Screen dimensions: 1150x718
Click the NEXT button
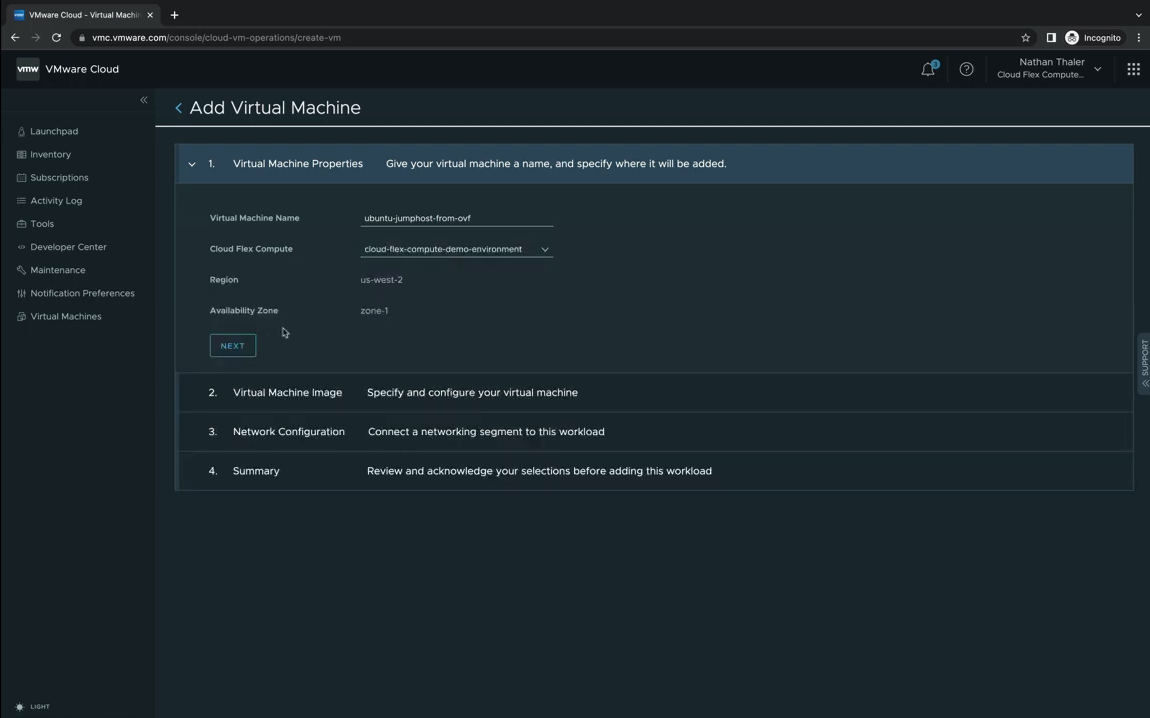(x=232, y=345)
